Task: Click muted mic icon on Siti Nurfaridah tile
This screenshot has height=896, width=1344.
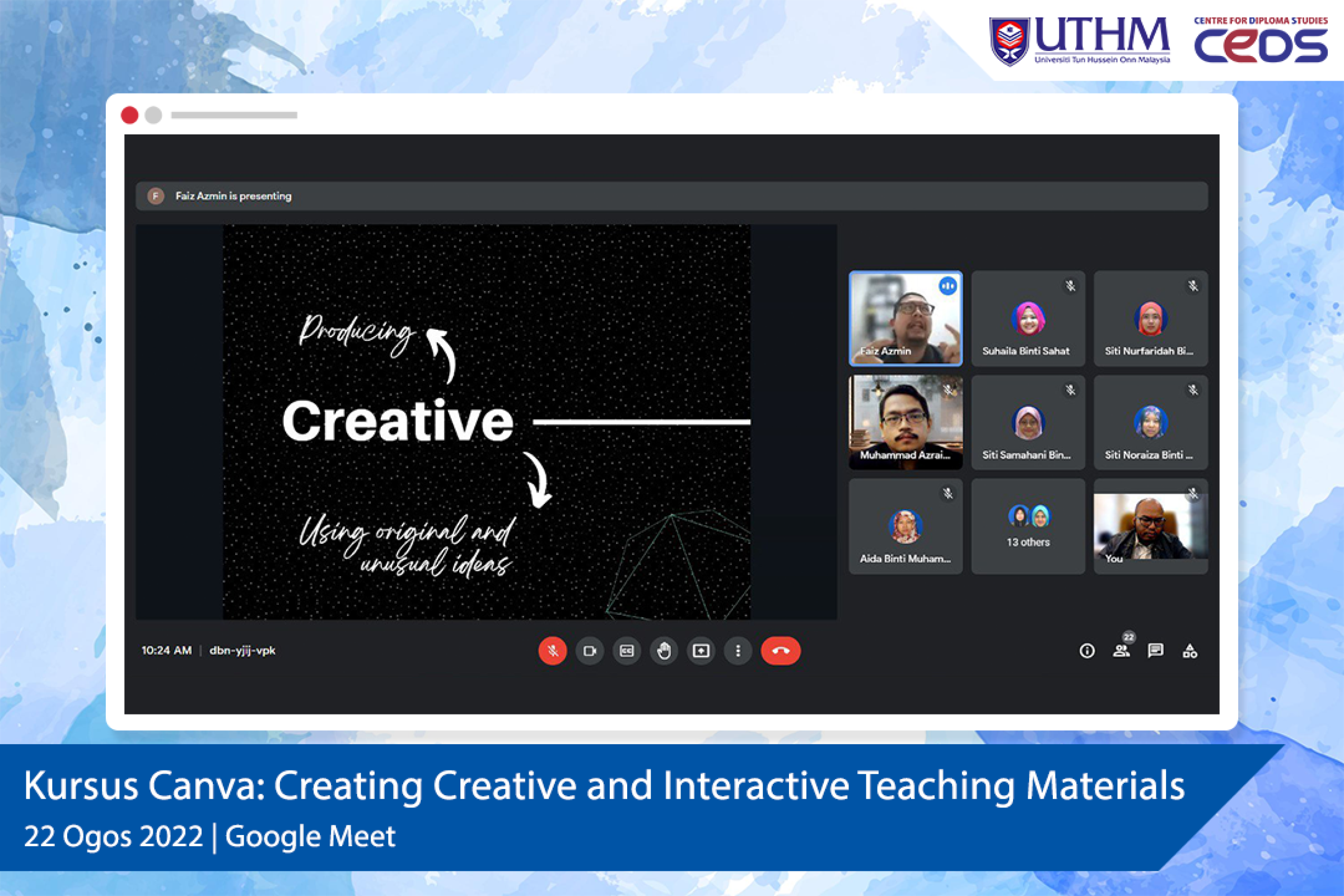Action: 1193,286
